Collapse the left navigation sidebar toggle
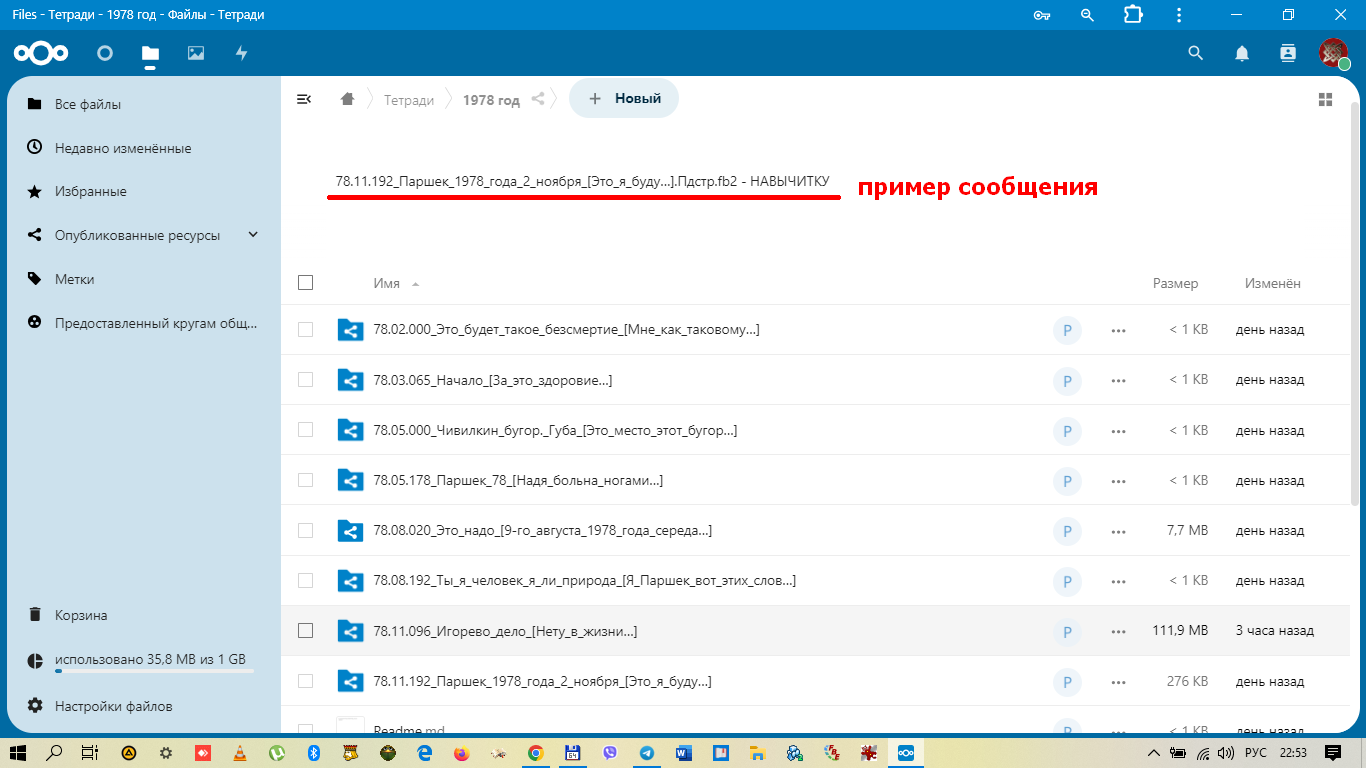The image size is (1366, 768). tap(304, 99)
